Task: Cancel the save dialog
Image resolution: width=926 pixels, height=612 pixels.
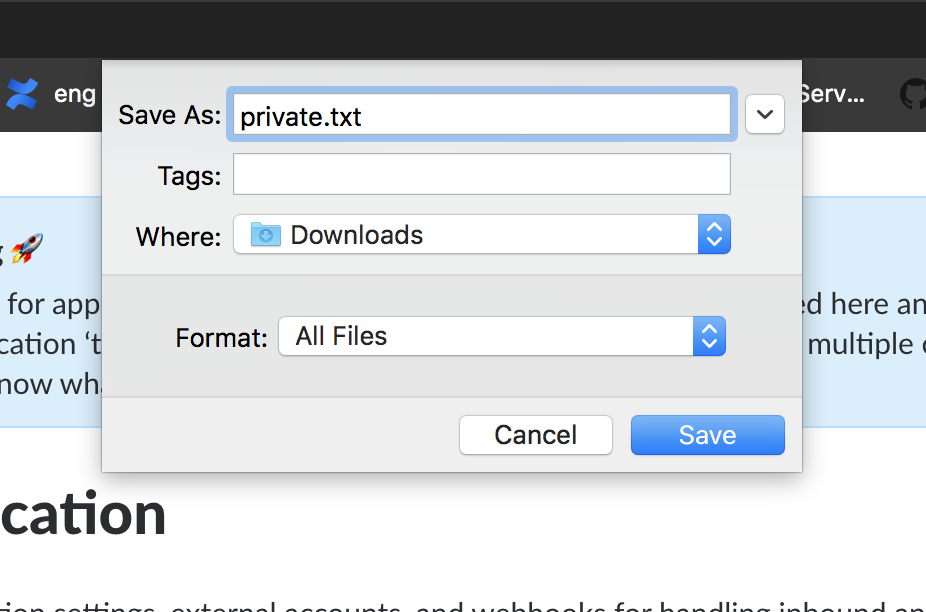Action: click(x=535, y=435)
